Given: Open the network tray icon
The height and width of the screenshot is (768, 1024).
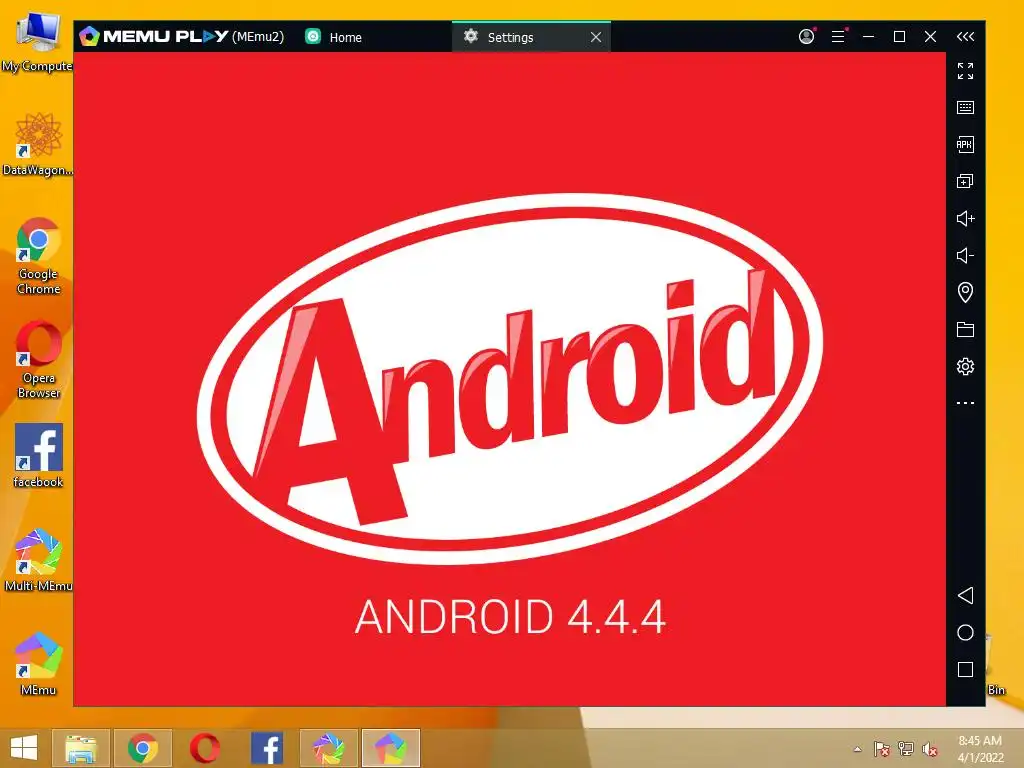Looking at the screenshot, I should (x=906, y=749).
